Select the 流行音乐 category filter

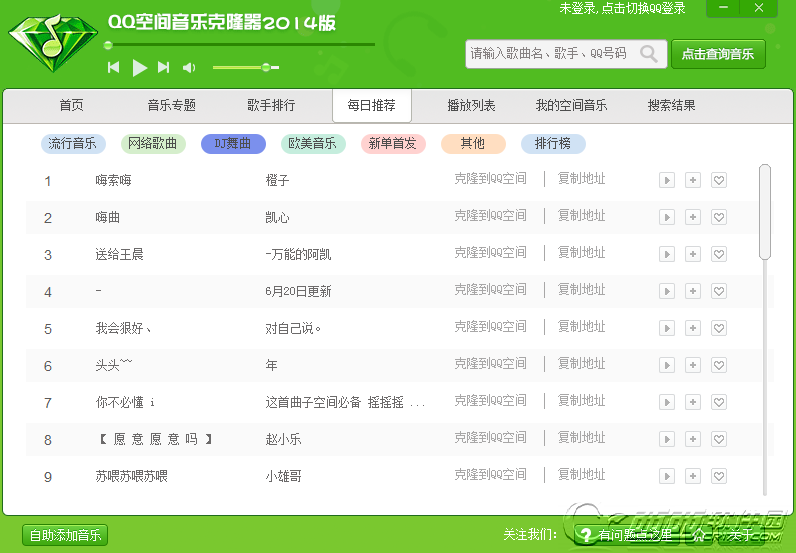(73, 144)
